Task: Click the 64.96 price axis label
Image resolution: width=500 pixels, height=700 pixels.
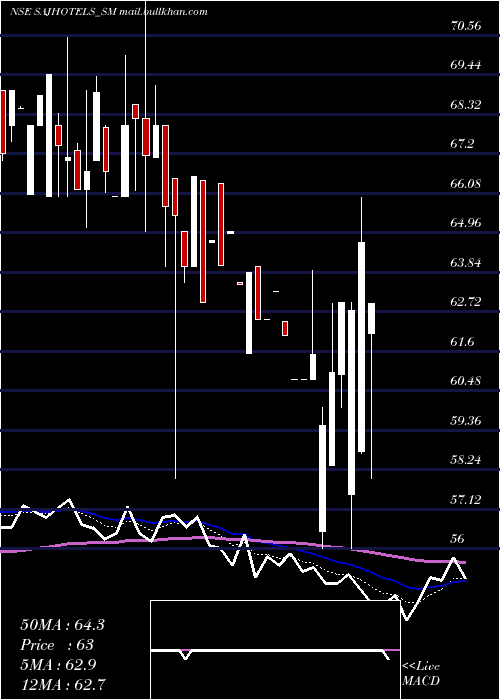Action: pos(466,223)
